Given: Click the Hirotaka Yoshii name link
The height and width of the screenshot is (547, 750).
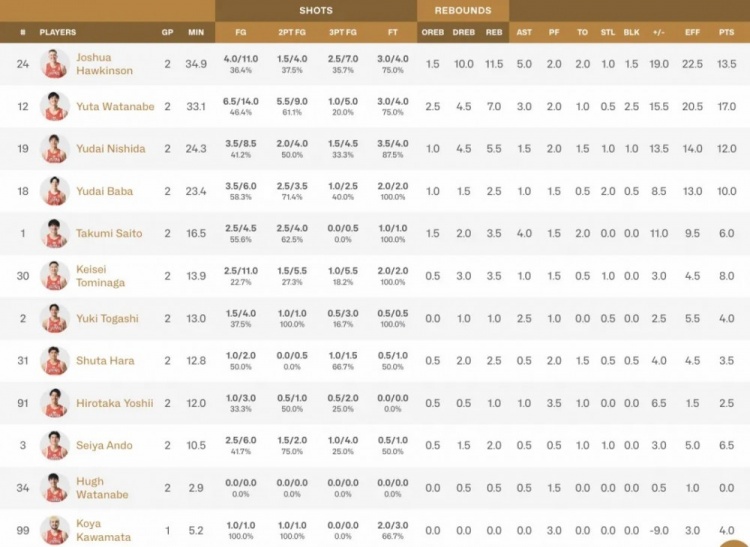Looking at the screenshot, I should [115, 403].
